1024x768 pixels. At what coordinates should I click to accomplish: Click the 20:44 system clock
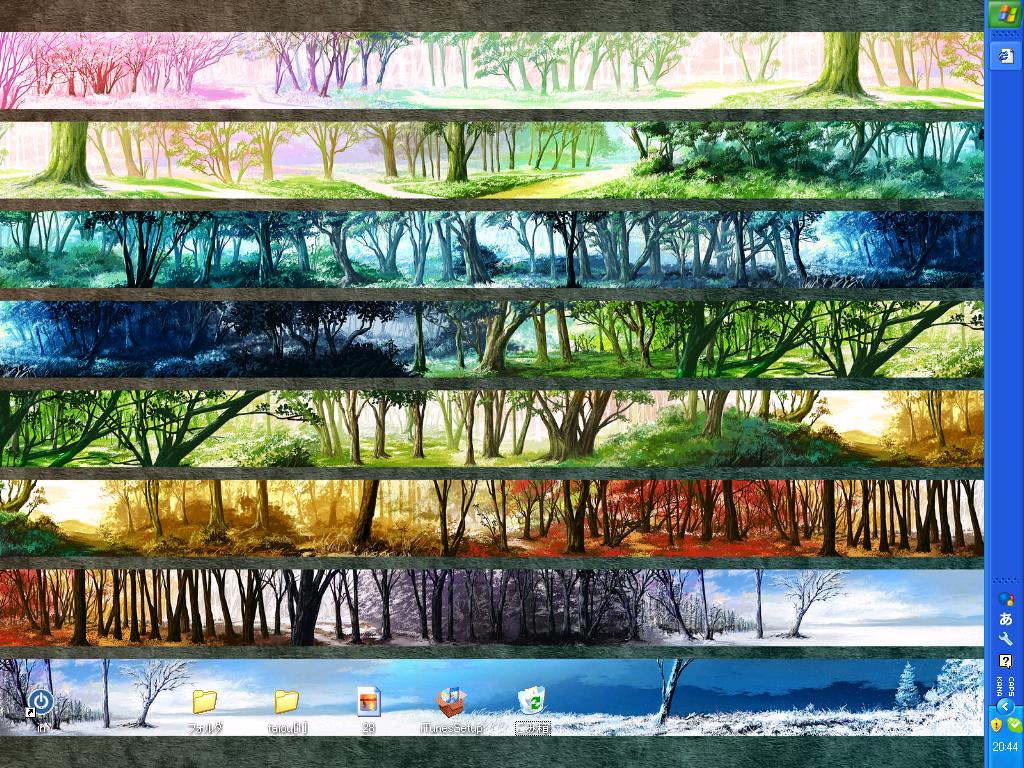tap(1005, 746)
